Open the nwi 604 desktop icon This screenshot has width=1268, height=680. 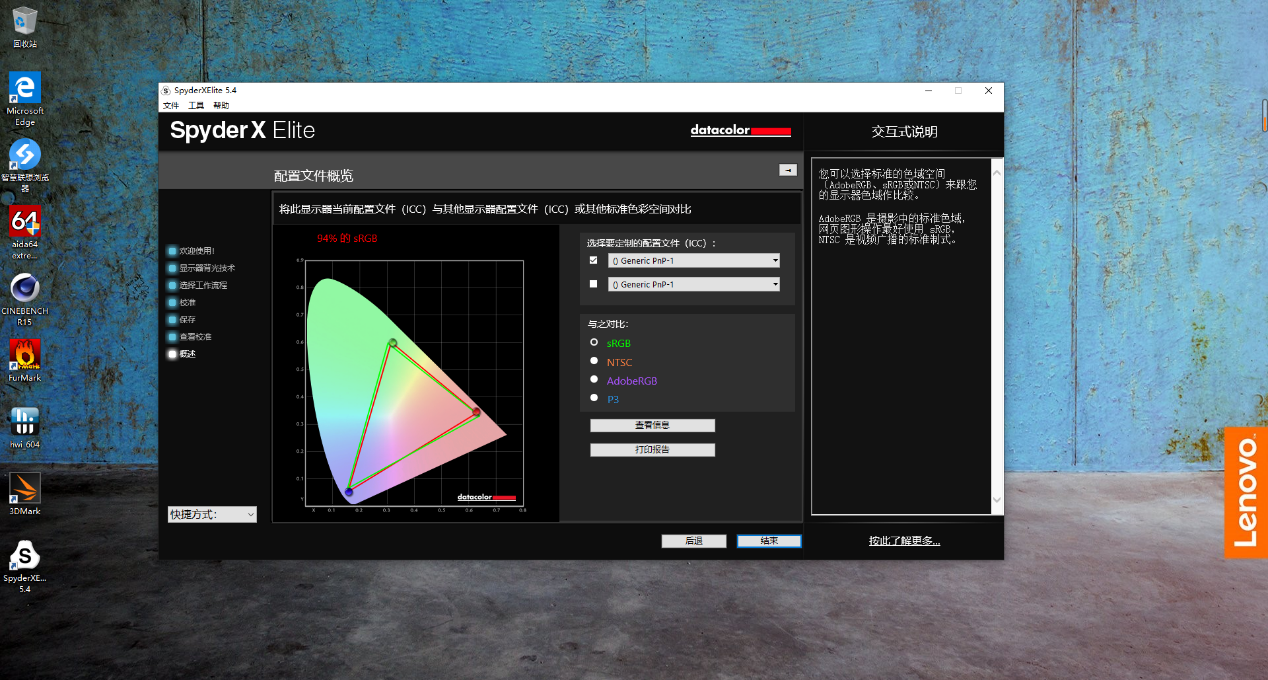pos(25,428)
